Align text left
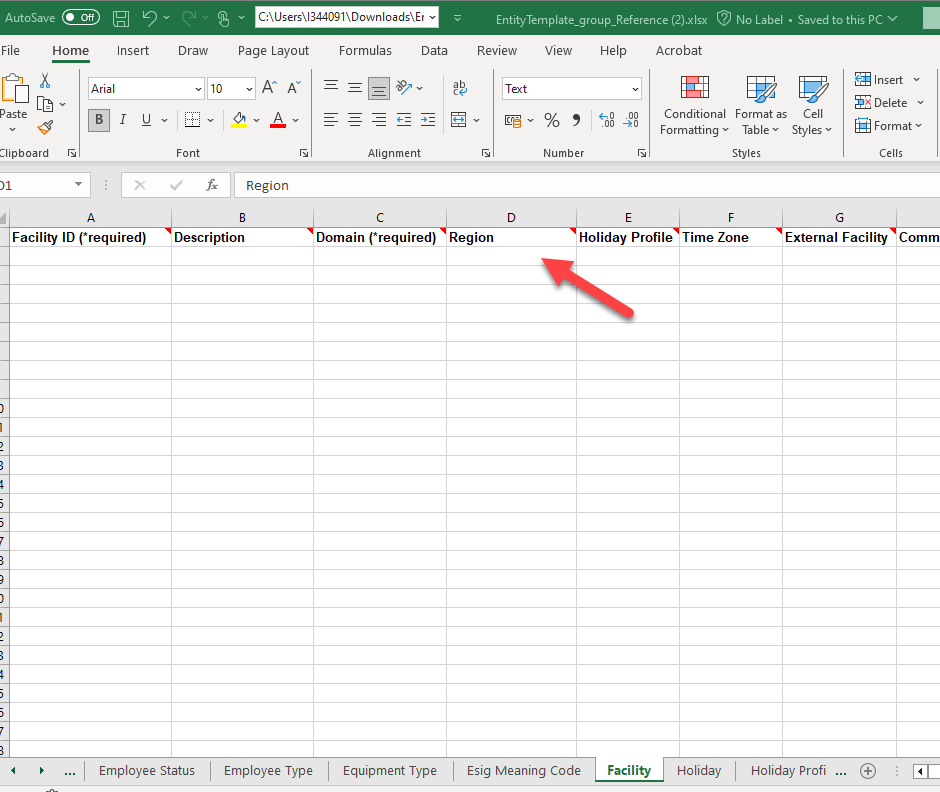 tap(331, 120)
